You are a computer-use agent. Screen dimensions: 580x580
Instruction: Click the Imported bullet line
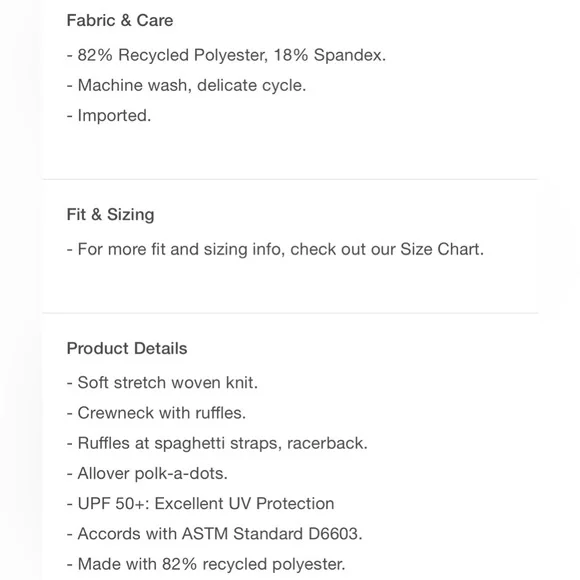(109, 116)
